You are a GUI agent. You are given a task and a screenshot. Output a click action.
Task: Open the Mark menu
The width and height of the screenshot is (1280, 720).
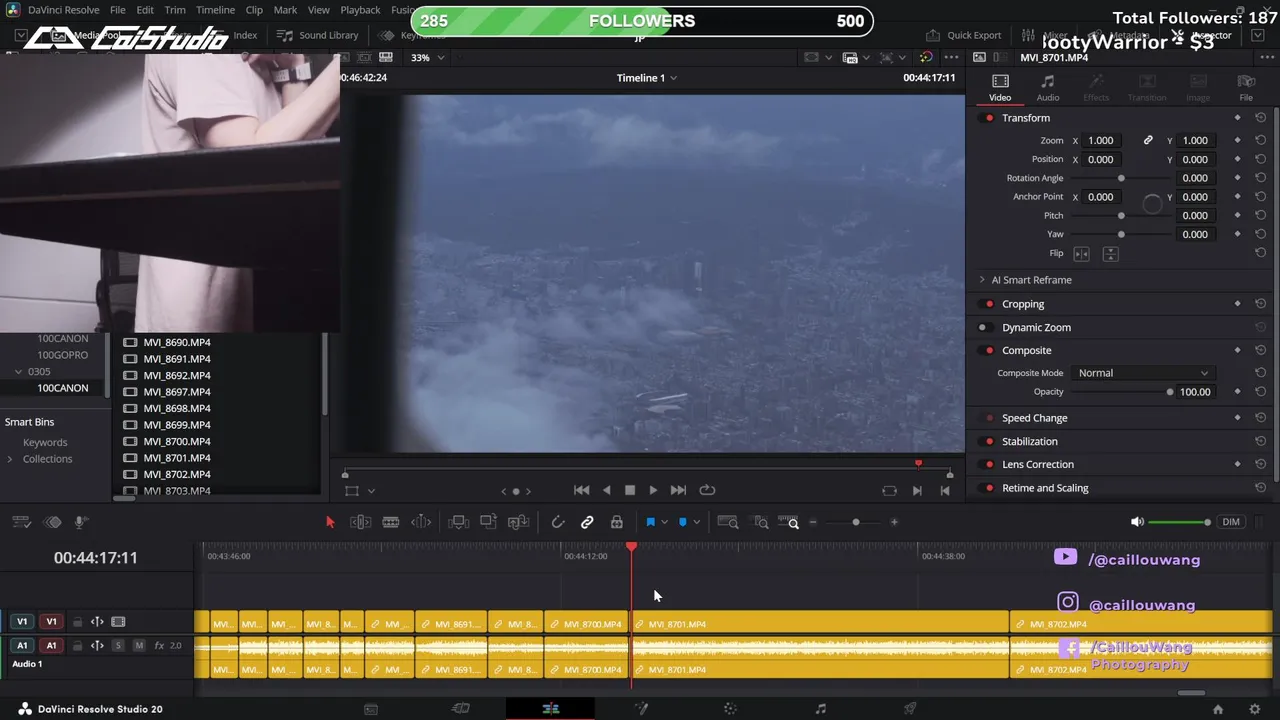tap(285, 10)
